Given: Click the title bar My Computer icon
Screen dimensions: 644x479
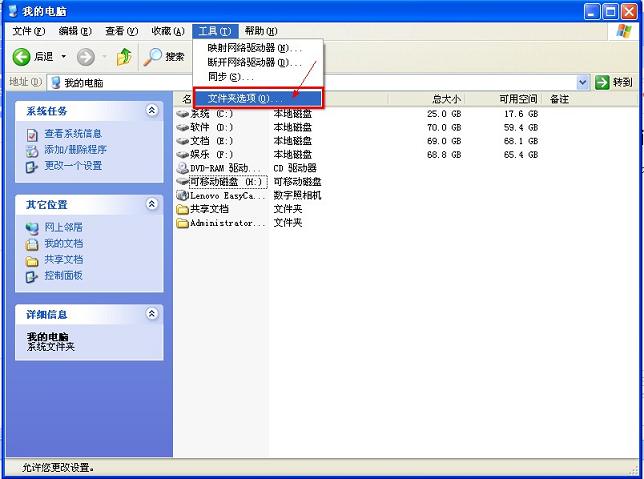Looking at the screenshot, I should tap(13, 11).
